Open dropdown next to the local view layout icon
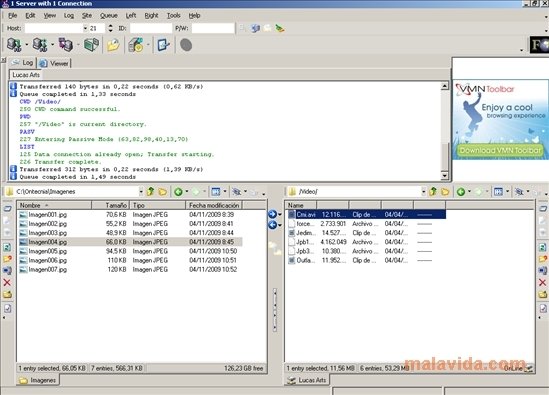Image resolution: width=549 pixels, height=395 pixels. [x=225, y=192]
